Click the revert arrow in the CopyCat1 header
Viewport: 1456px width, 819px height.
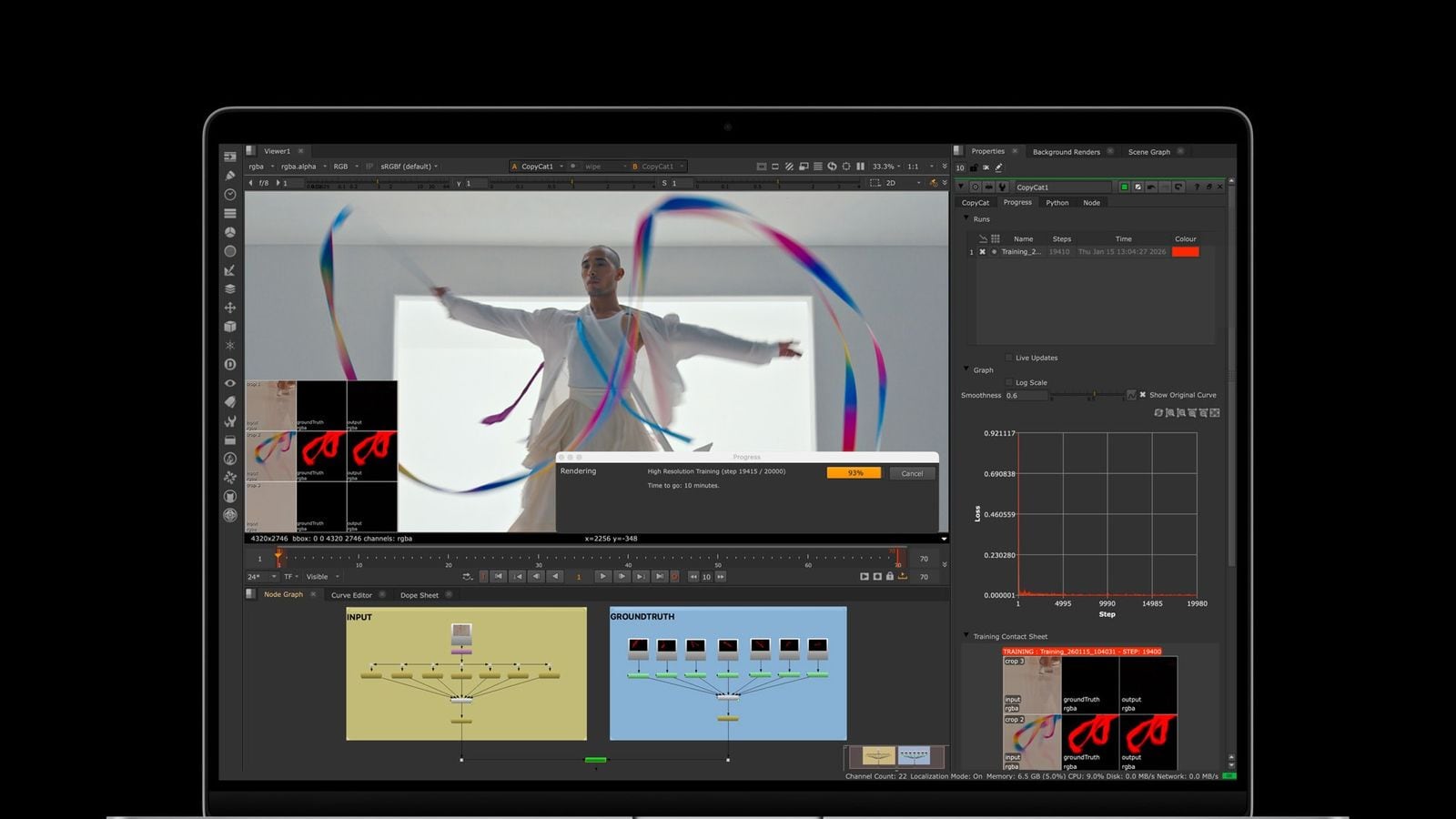pos(1178,187)
